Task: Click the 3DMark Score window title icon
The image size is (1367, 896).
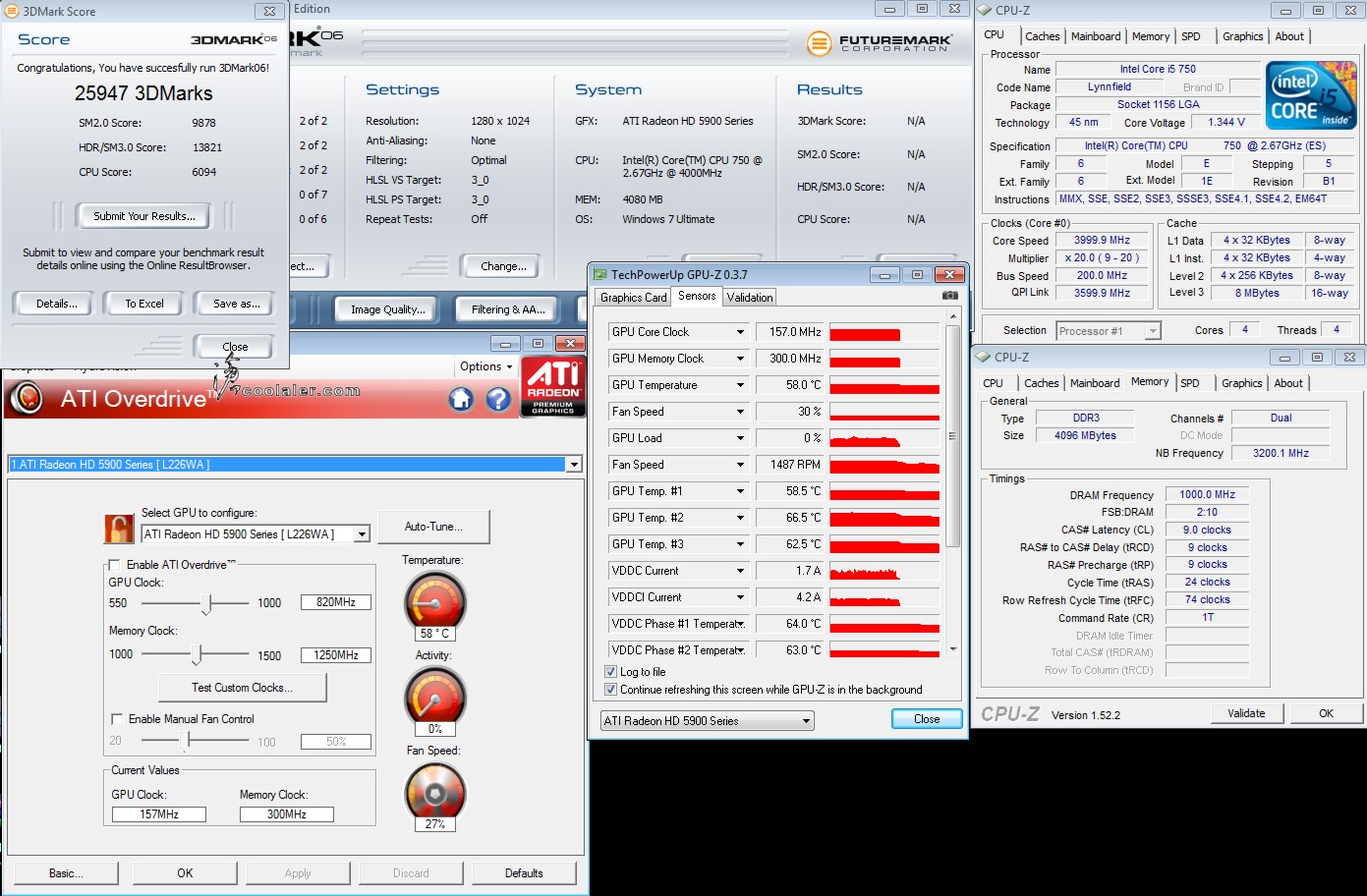Action: (x=12, y=11)
